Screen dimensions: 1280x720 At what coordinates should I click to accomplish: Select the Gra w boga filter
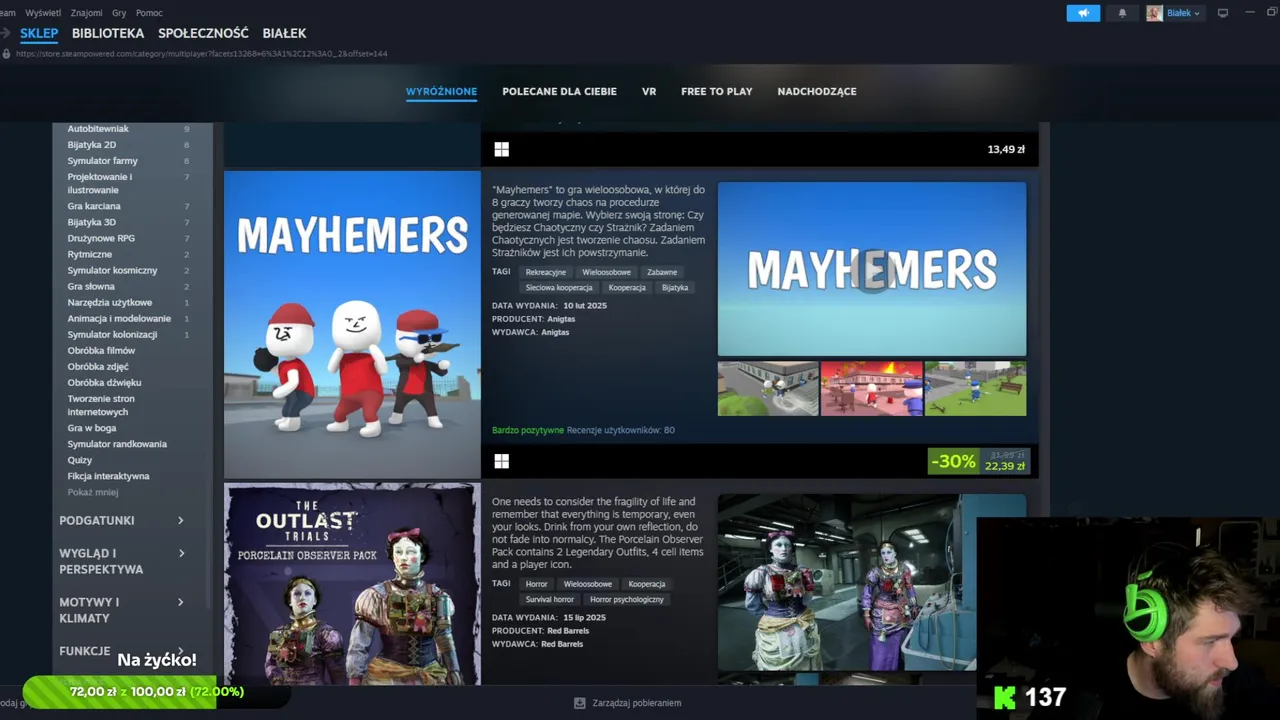(x=92, y=428)
